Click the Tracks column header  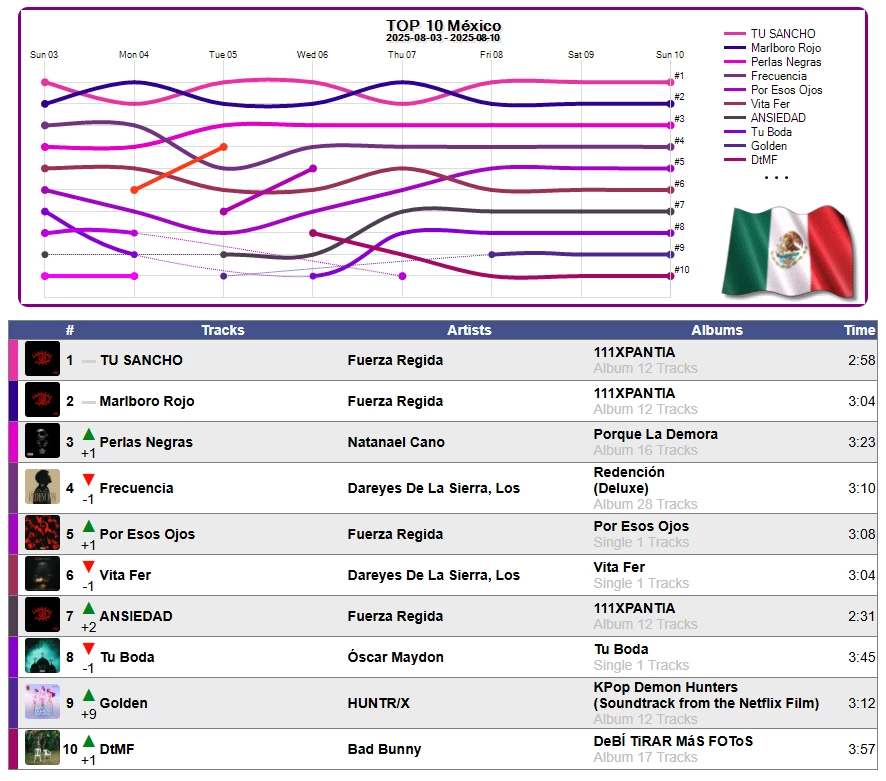tap(223, 330)
